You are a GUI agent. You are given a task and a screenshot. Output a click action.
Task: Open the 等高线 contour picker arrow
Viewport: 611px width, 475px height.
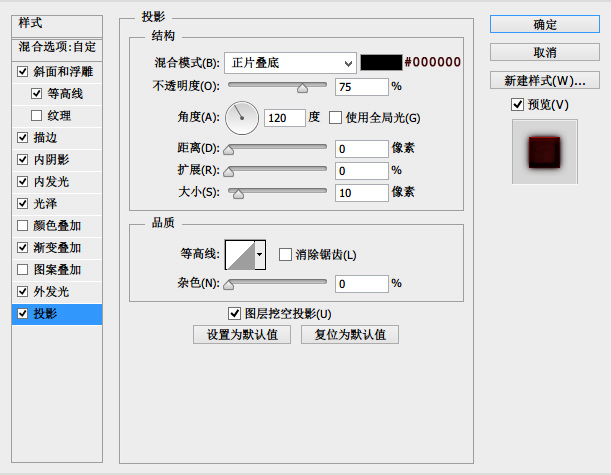click(x=260, y=255)
